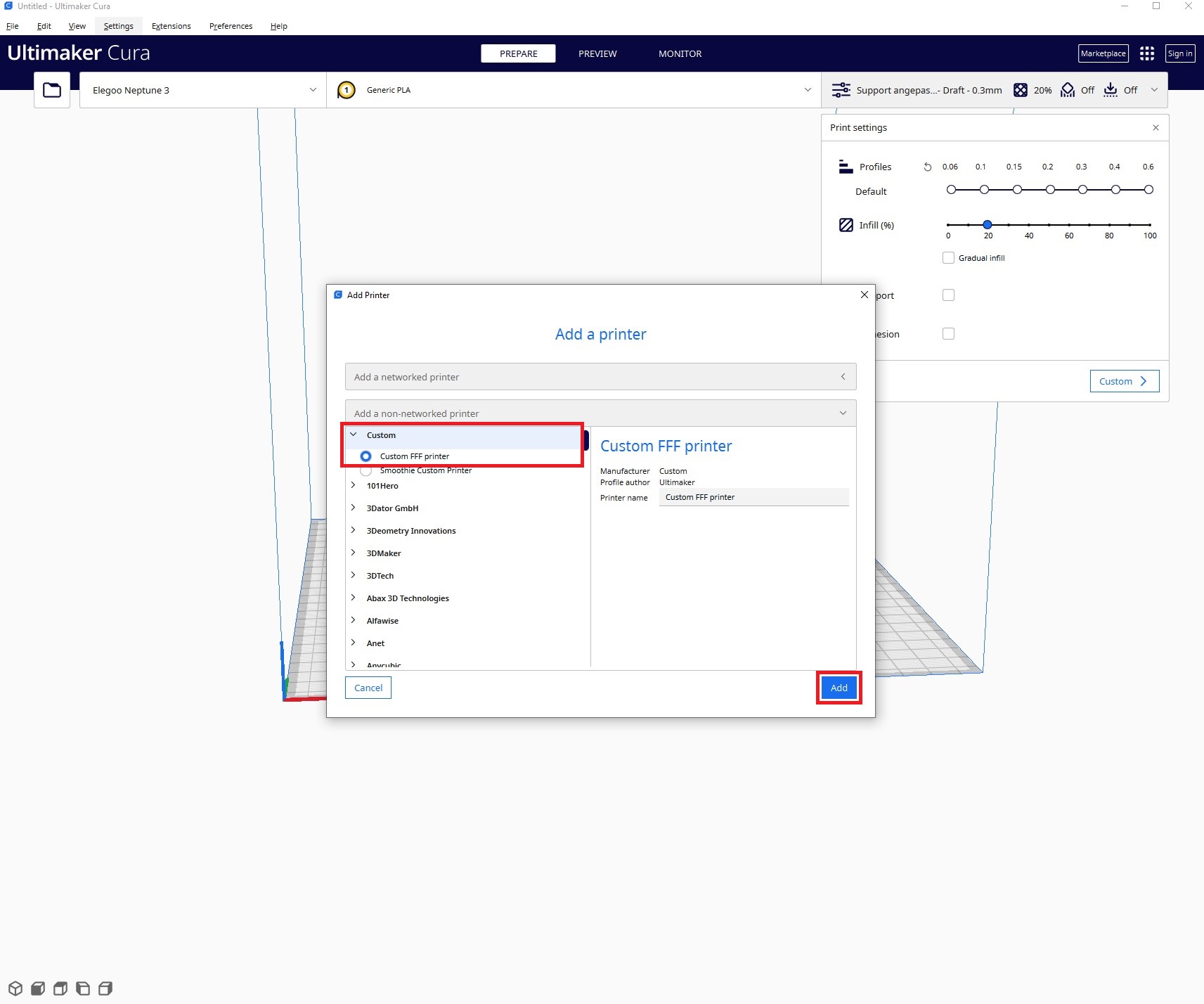Image resolution: width=1204 pixels, height=1004 pixels.
Task: Expand the 3Deometry Innovations group
Action: point(353,530)
